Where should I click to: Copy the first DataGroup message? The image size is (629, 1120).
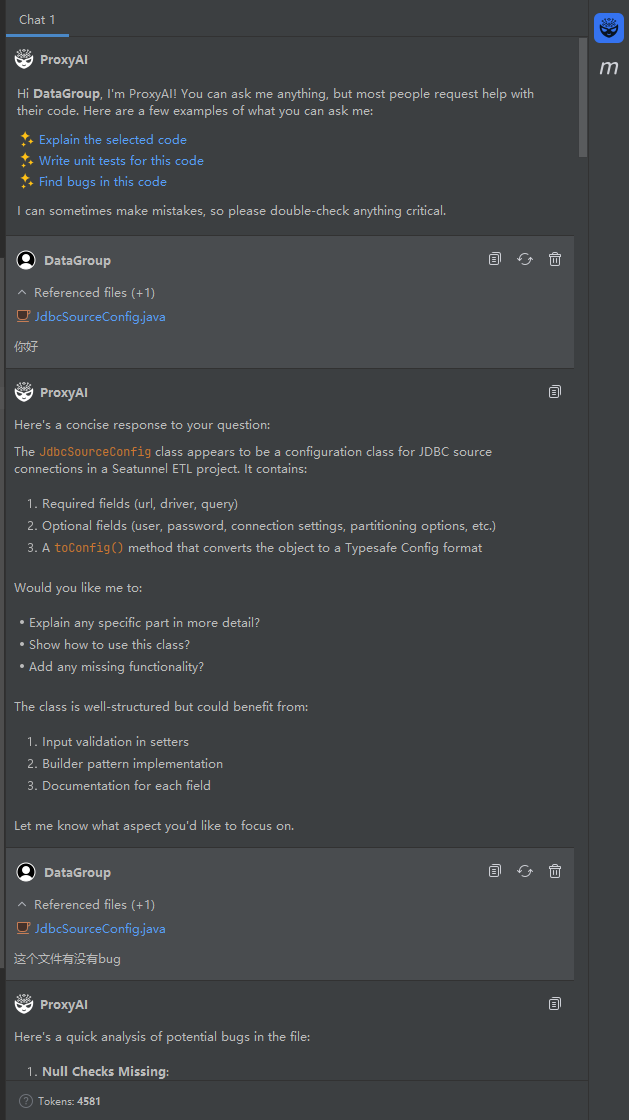pos(495,259)
